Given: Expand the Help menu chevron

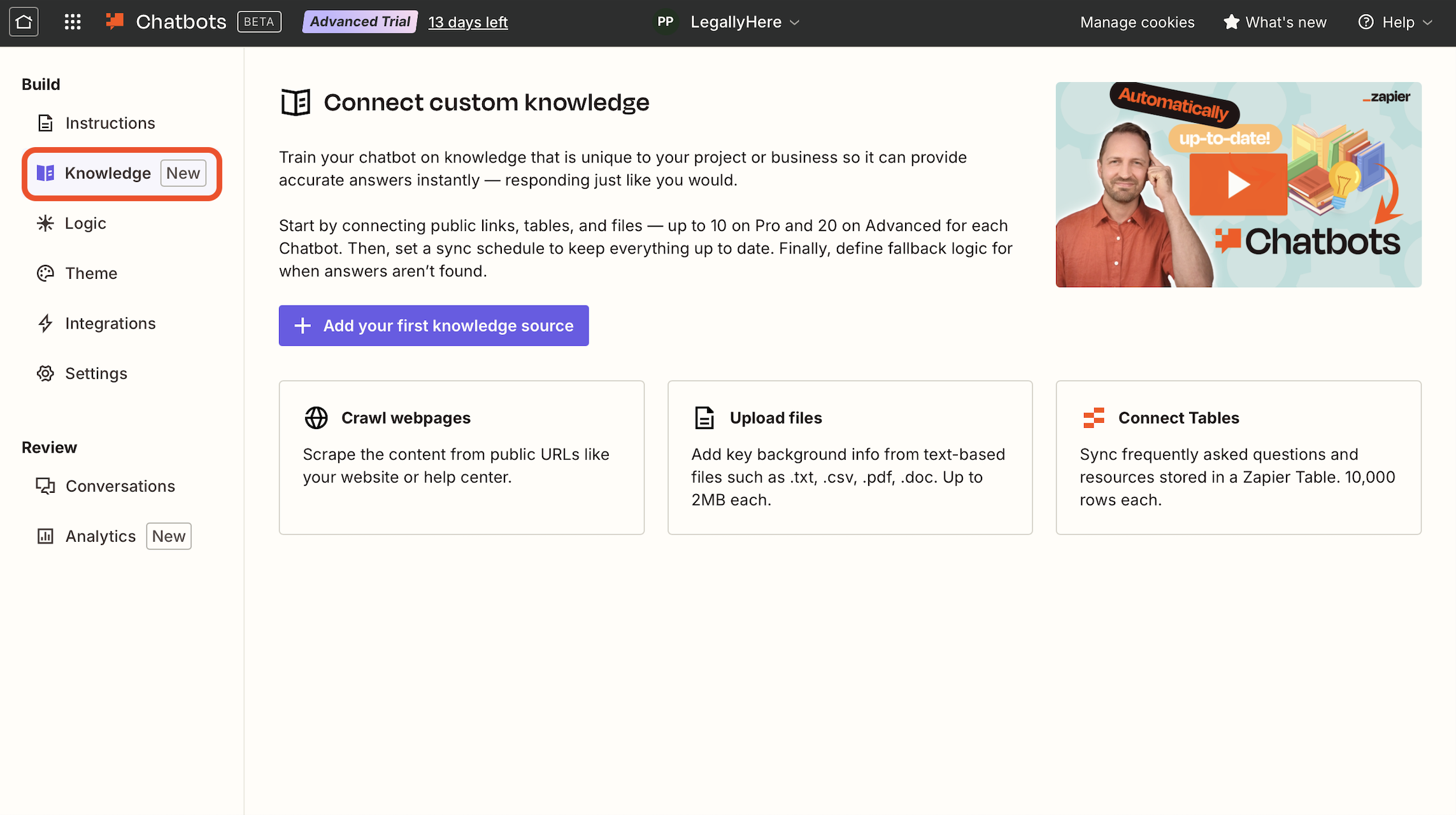Looking at the screenshot, I should [1427, 22].
